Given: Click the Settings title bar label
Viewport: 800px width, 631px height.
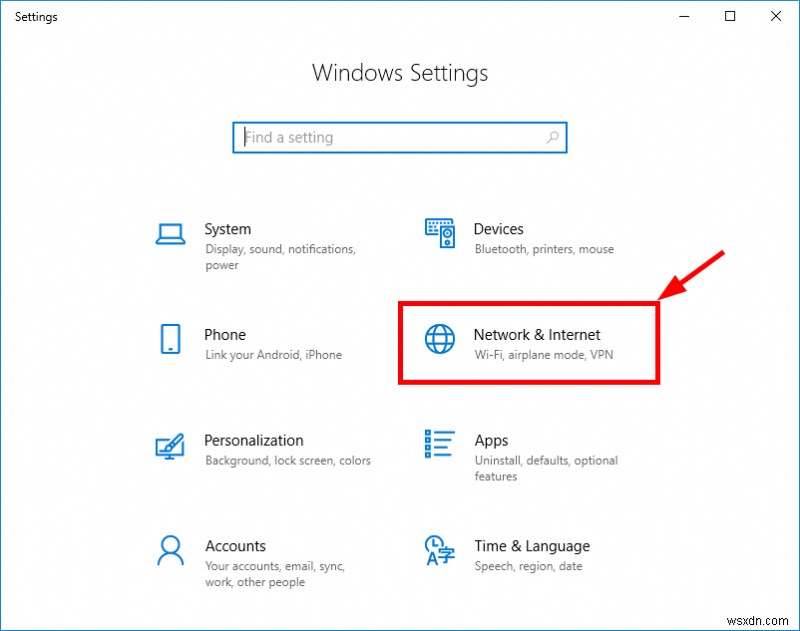Looking at the screenshot, I should point(36,16).
